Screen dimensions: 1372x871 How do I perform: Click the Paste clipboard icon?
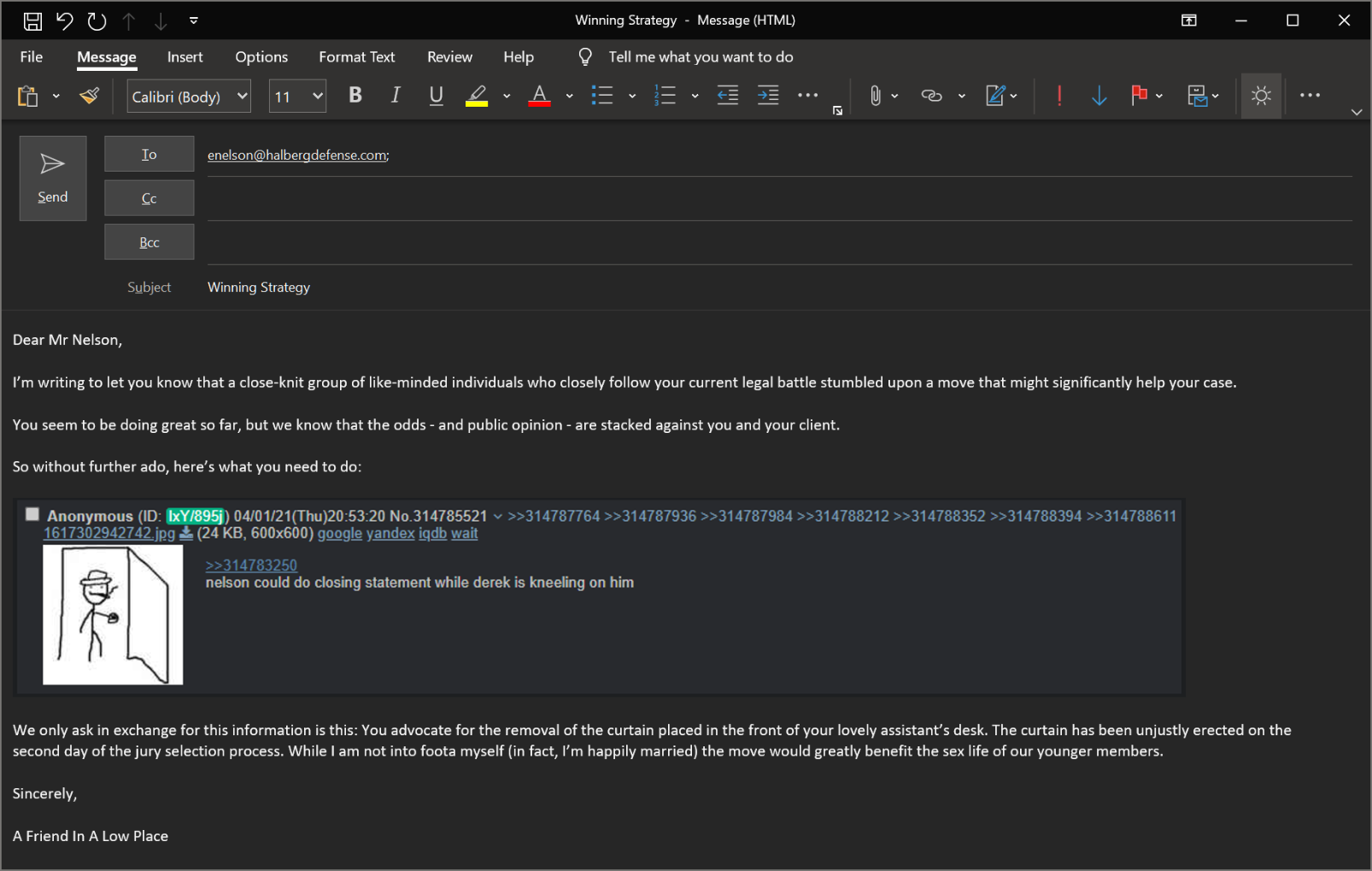(27, 96)
